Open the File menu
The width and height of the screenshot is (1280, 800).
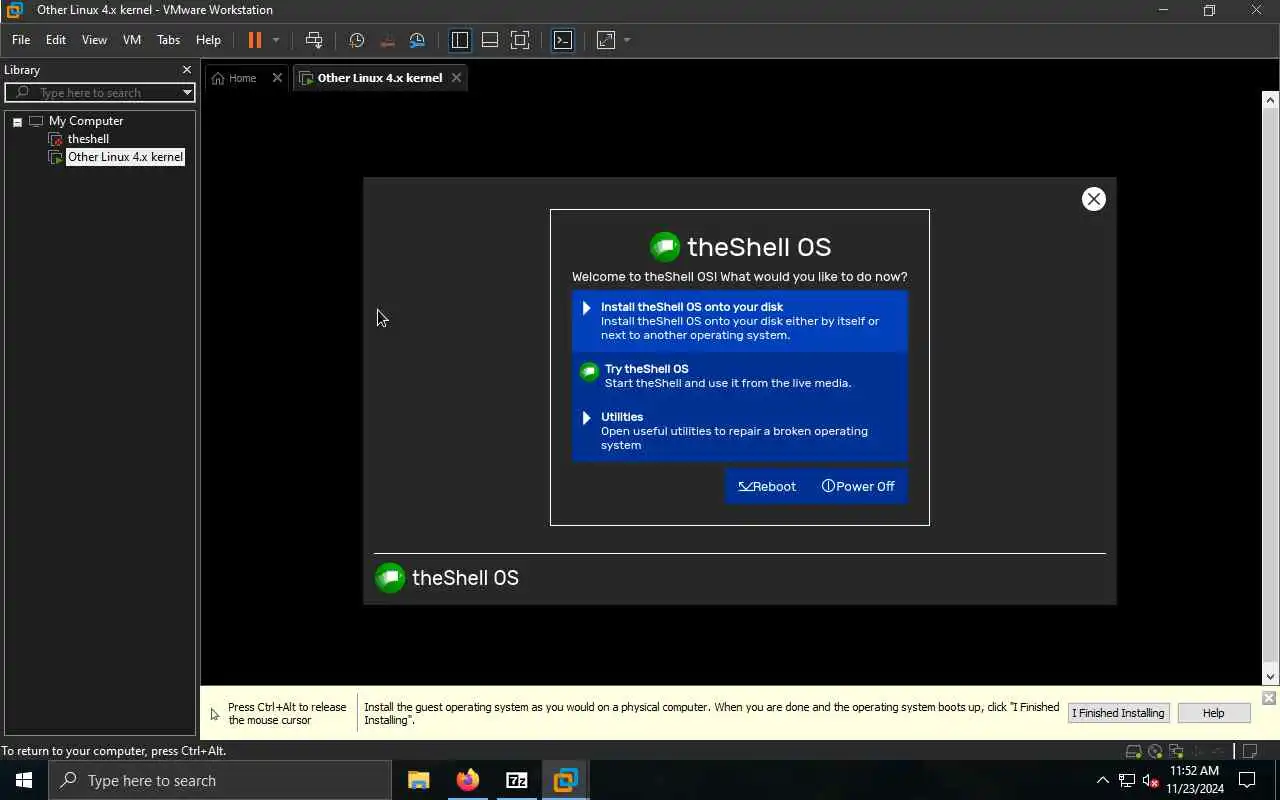(x=21, y=40)
